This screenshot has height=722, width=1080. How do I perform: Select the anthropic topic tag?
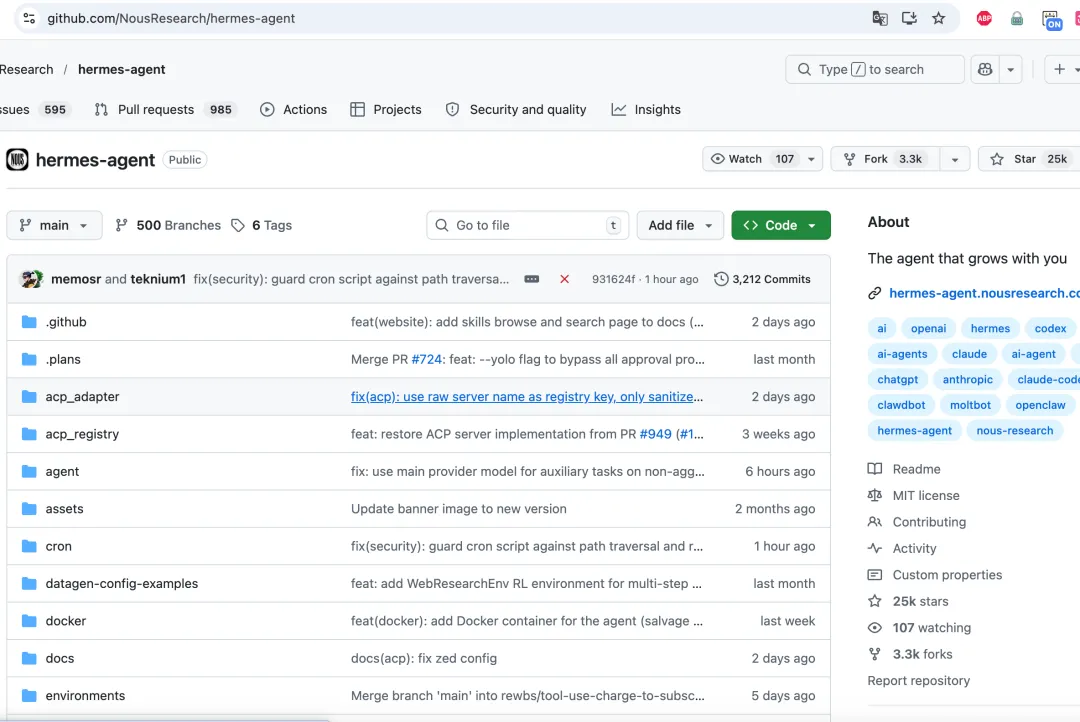tap(967, 380)
